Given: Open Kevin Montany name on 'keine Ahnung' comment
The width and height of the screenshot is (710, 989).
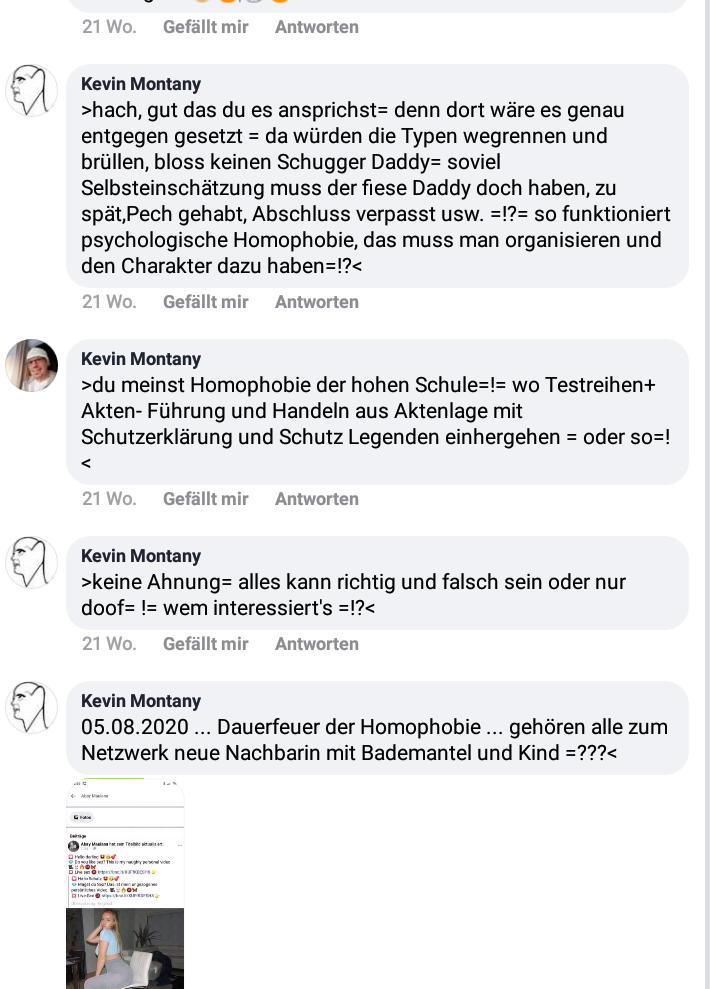Looking at the screenshot, I should click(141, 556).
